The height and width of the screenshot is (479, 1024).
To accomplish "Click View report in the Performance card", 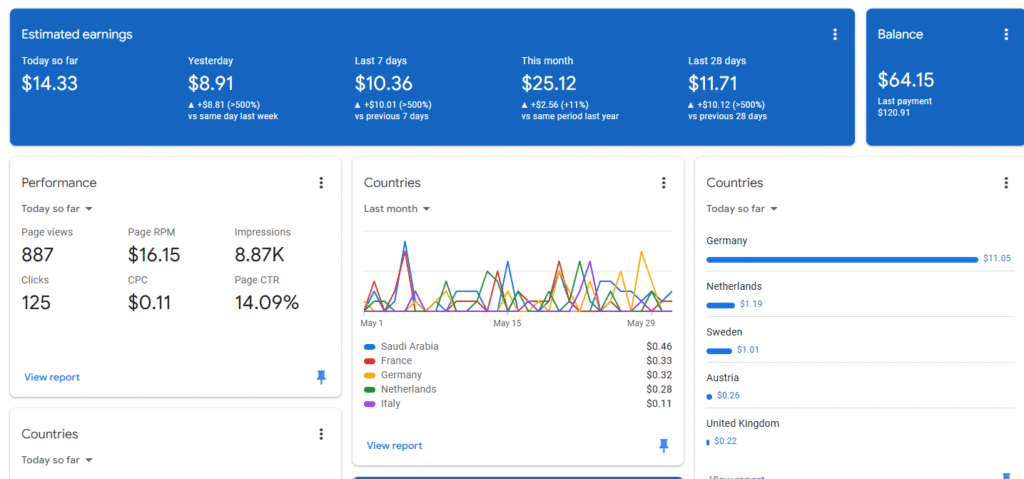I will pyautogui.click(x=52, y=377).
